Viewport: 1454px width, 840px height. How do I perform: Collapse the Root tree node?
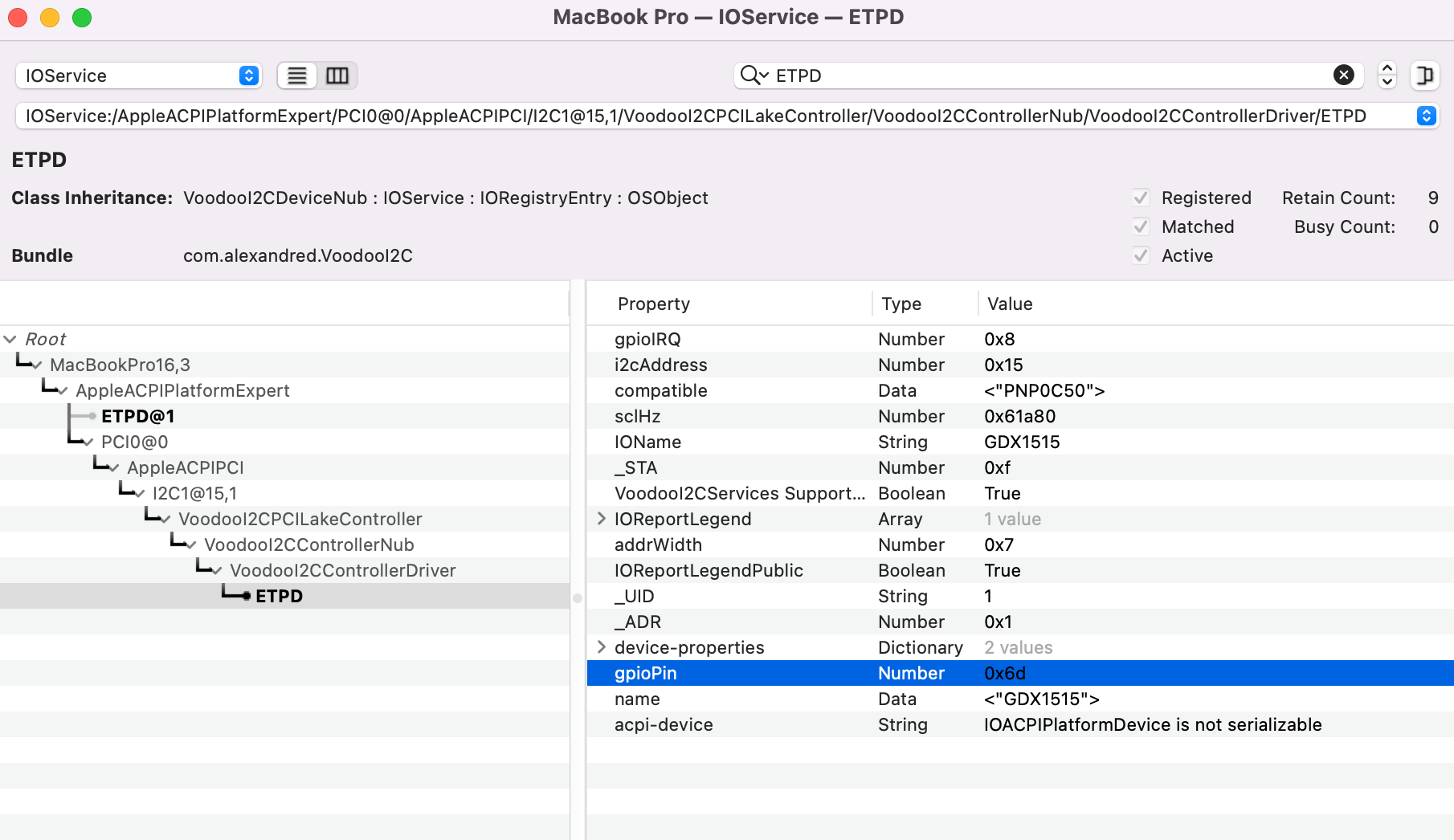click(10, 339)
